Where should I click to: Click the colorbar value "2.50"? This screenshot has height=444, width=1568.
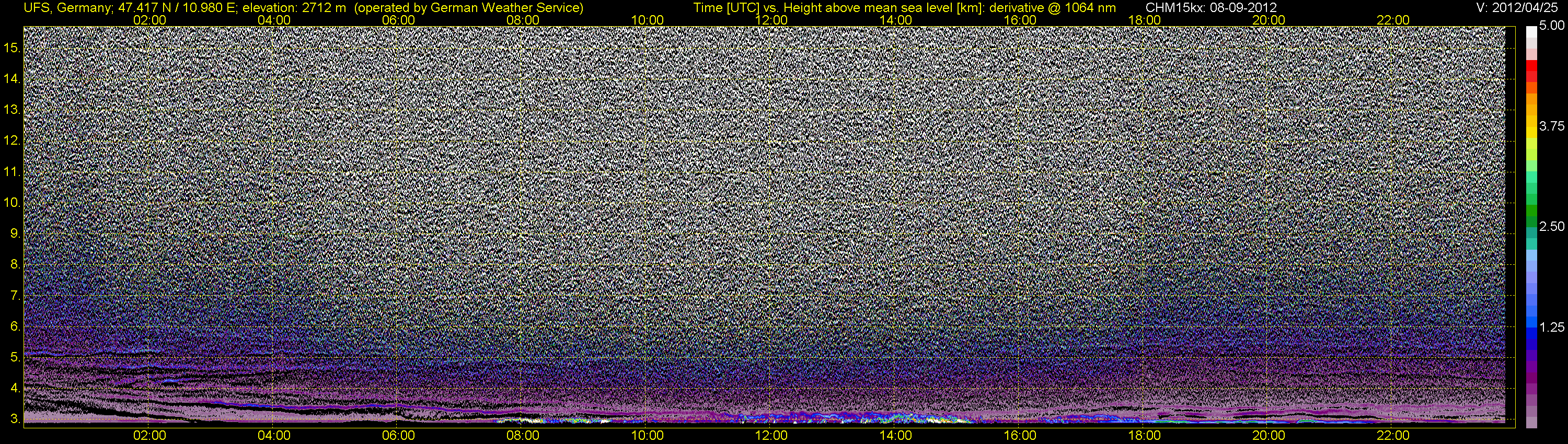coord(1552,226)
